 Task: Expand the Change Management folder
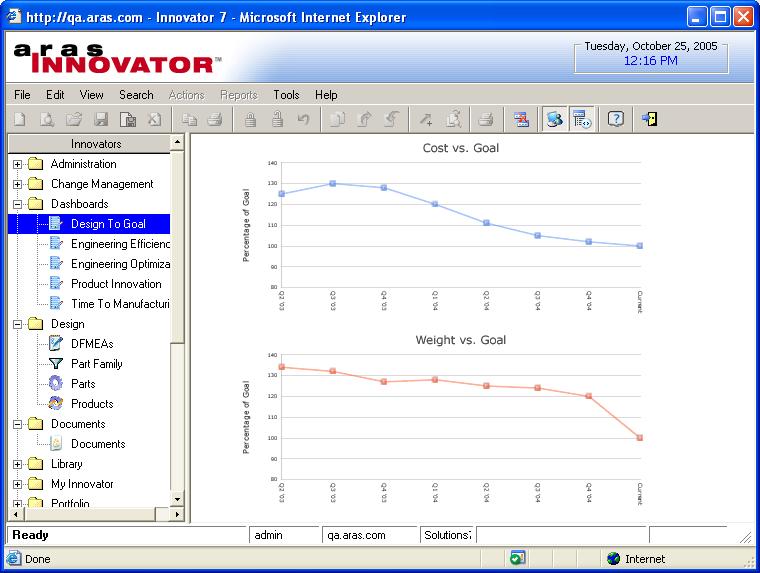point(17,184)
